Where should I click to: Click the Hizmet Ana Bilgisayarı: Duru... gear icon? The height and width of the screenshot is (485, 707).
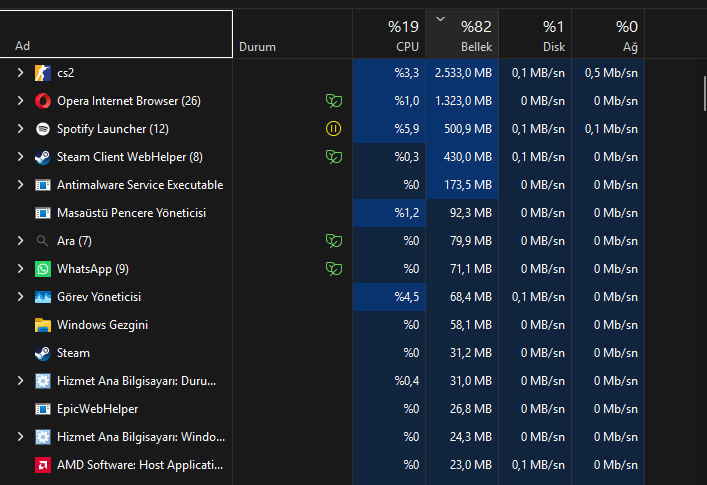click(x=43, y=381)
